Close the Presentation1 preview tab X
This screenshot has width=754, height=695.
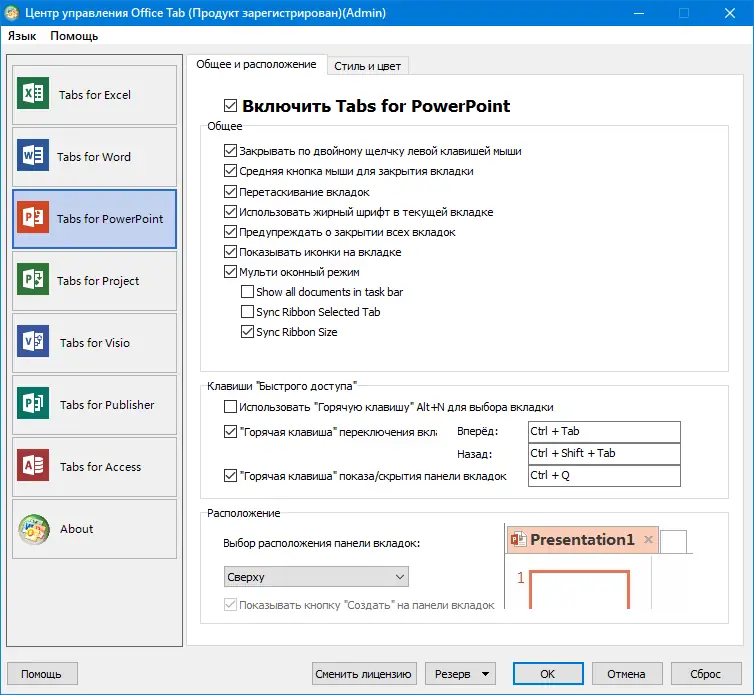point(648,539)
